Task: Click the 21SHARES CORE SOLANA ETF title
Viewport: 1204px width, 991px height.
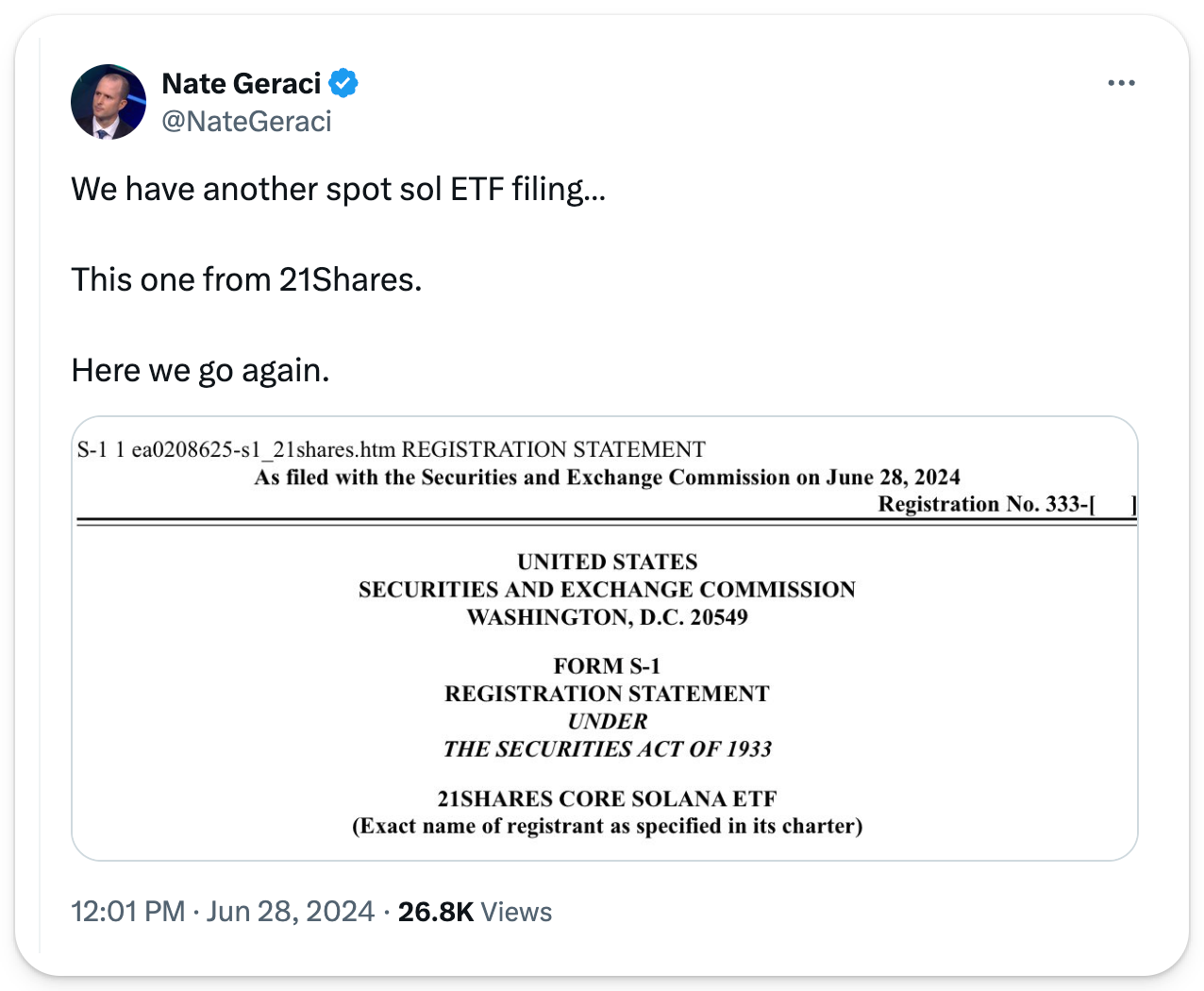Action: (607, 799)
